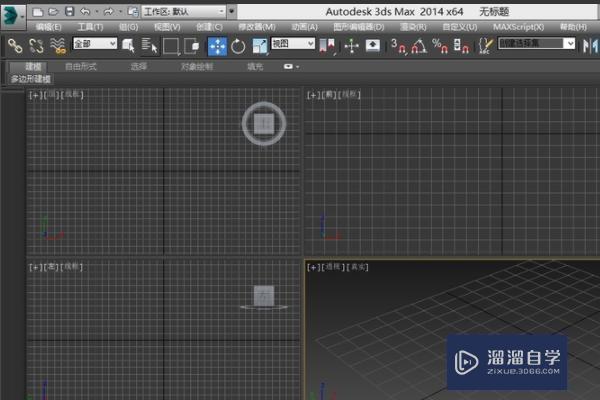
Task: Open the 视图(V) menu
Action: [167, 27]
